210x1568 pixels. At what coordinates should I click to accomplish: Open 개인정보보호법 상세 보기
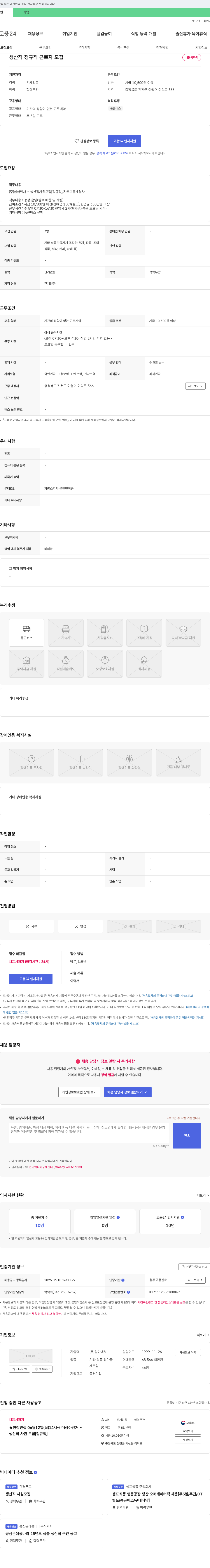click(x=79, y=1092)
